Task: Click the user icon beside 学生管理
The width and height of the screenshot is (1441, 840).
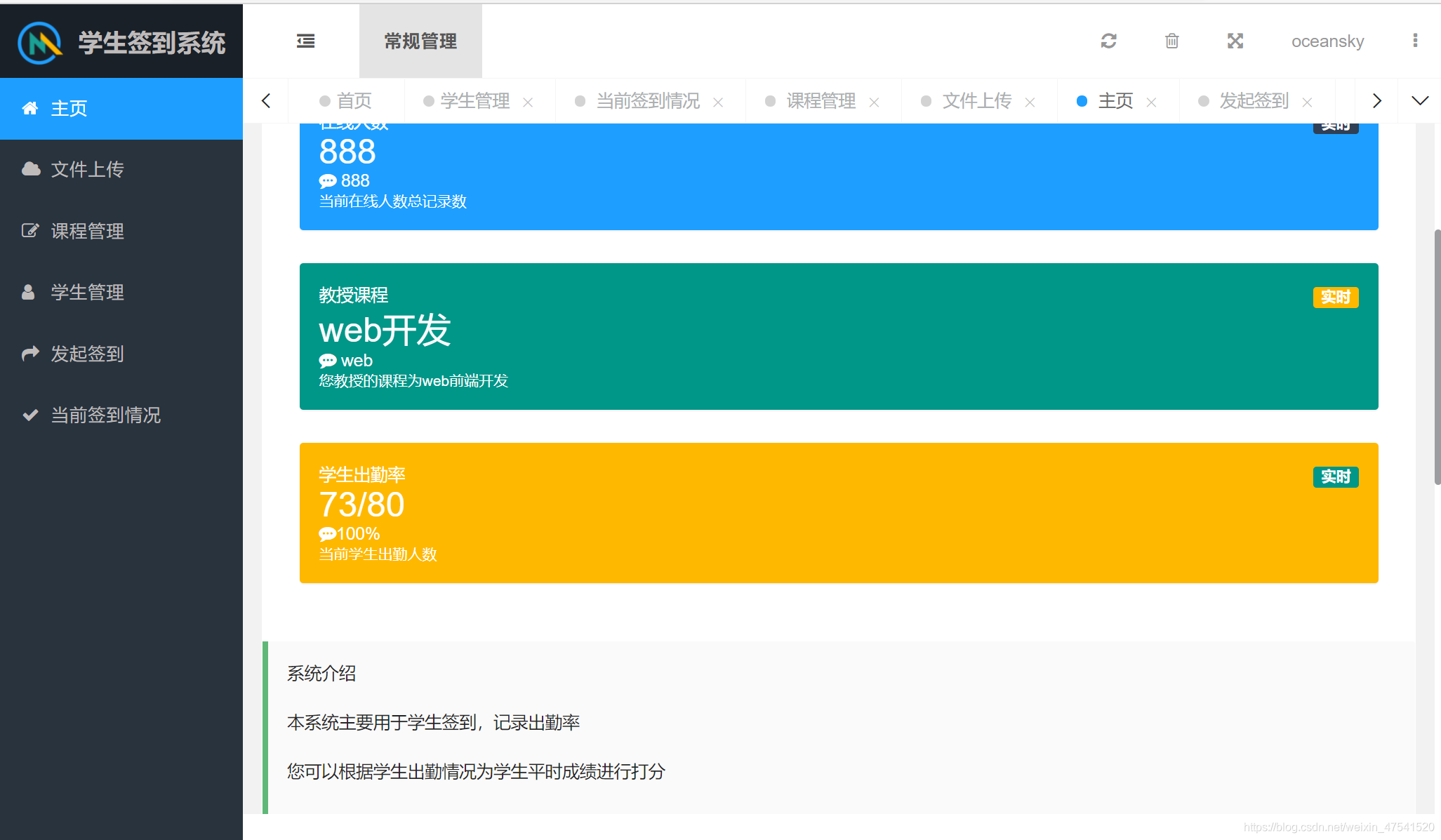Action: click(28, 292)
